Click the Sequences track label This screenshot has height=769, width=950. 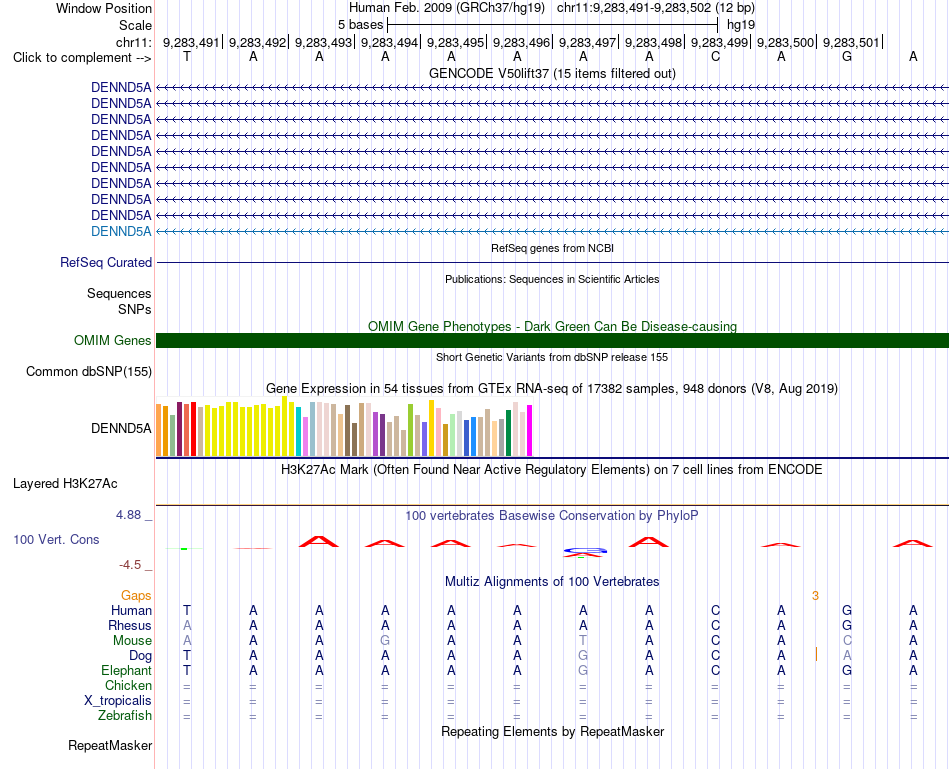click(119, 293)
